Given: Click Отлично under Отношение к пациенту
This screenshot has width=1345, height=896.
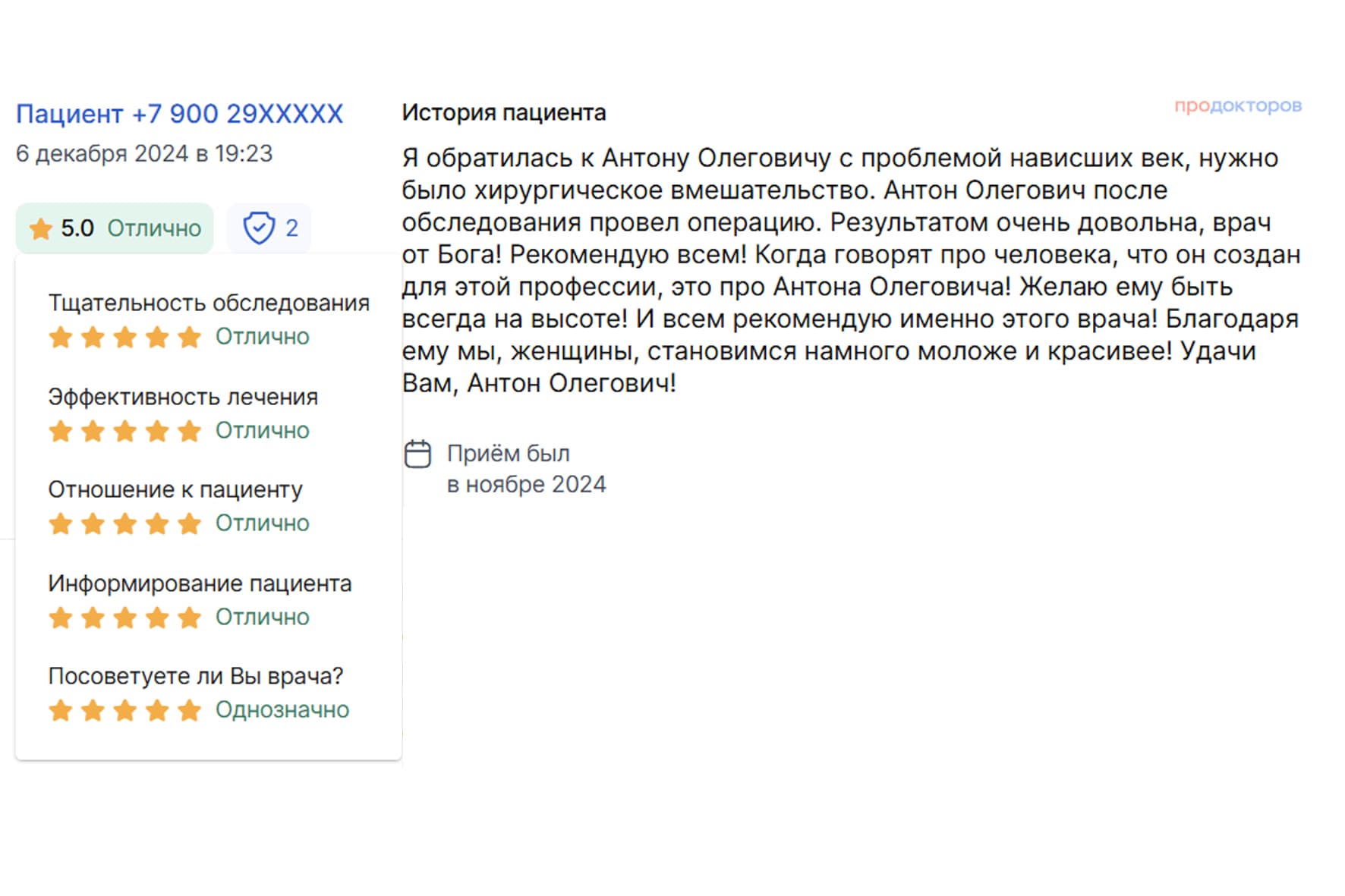Looking at the screenshot, I should (263, 523).
